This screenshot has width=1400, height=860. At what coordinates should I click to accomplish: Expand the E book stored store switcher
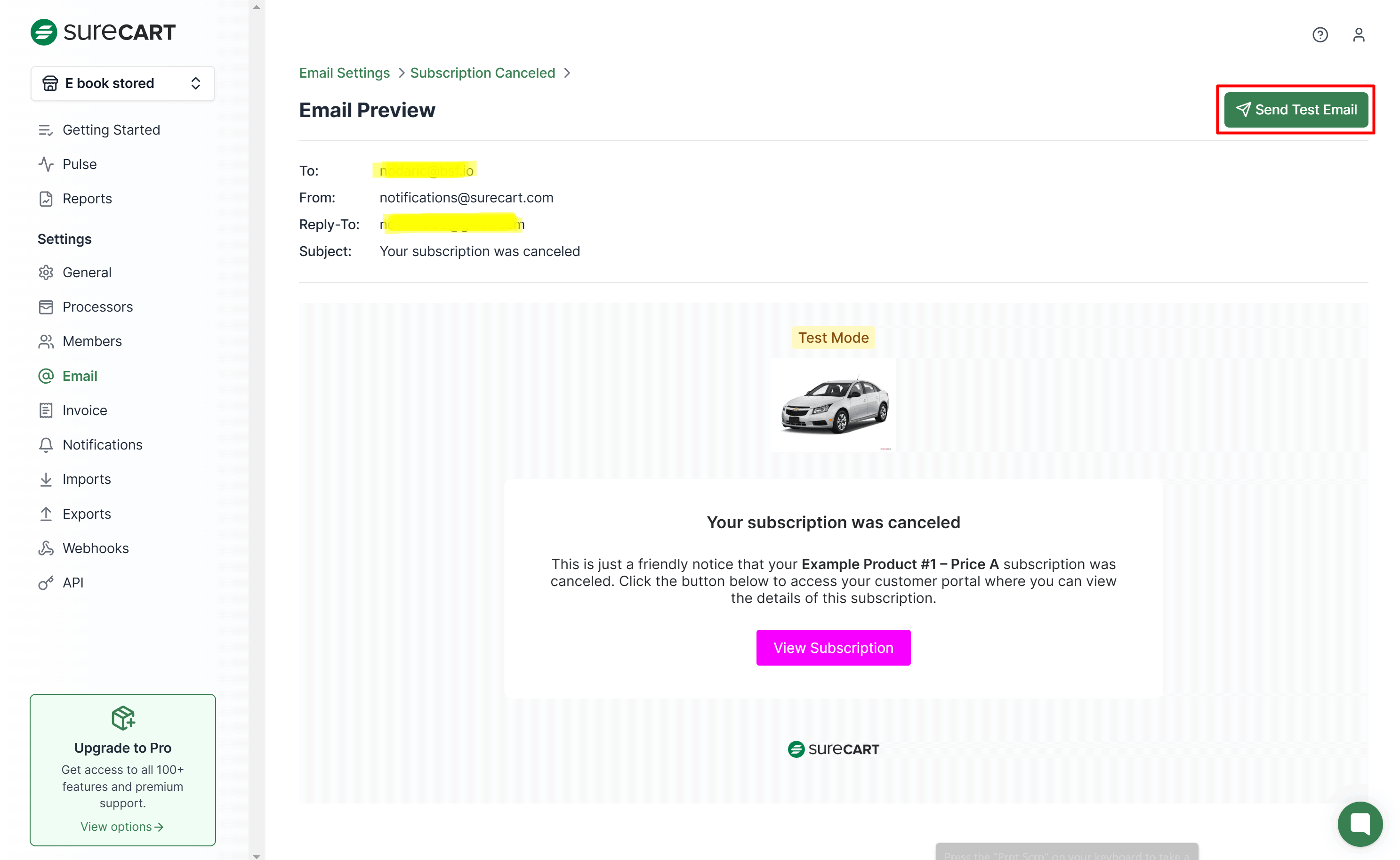[123, 84]
